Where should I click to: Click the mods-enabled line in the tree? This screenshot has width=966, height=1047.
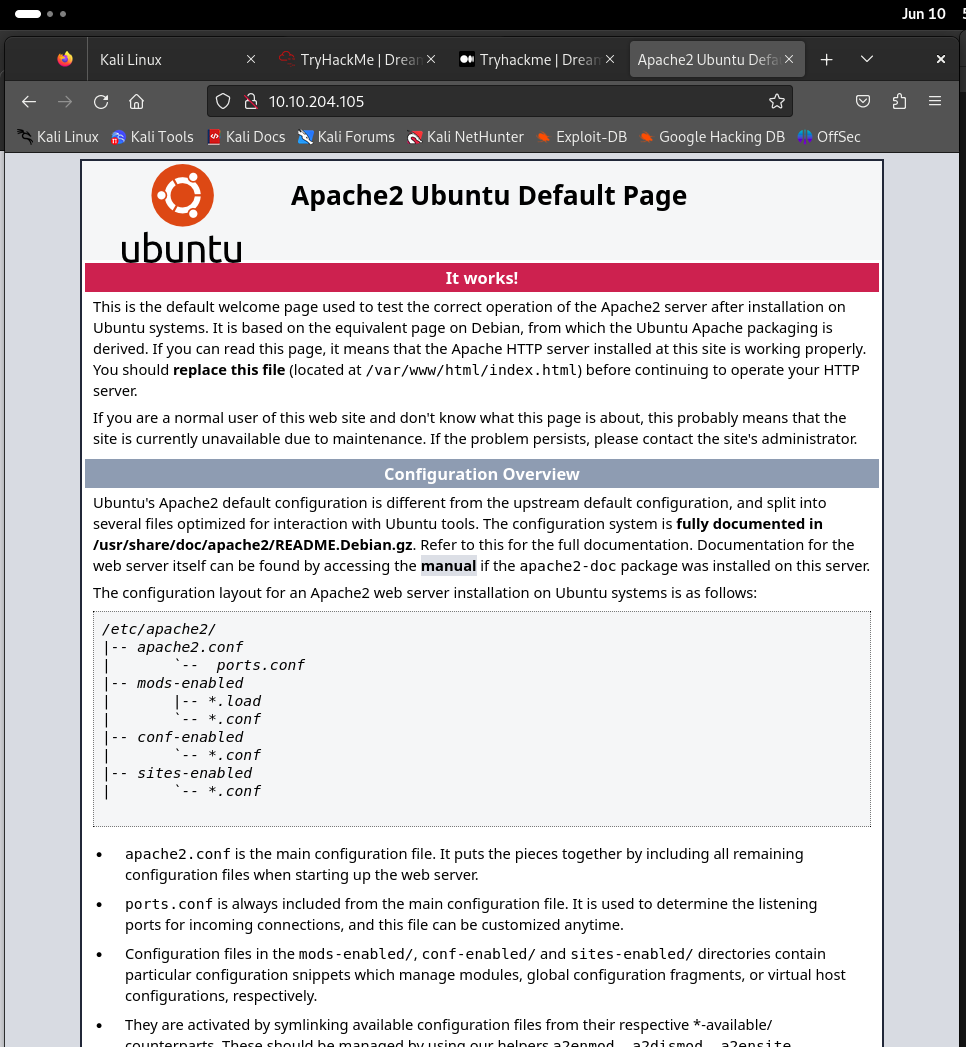190,683
